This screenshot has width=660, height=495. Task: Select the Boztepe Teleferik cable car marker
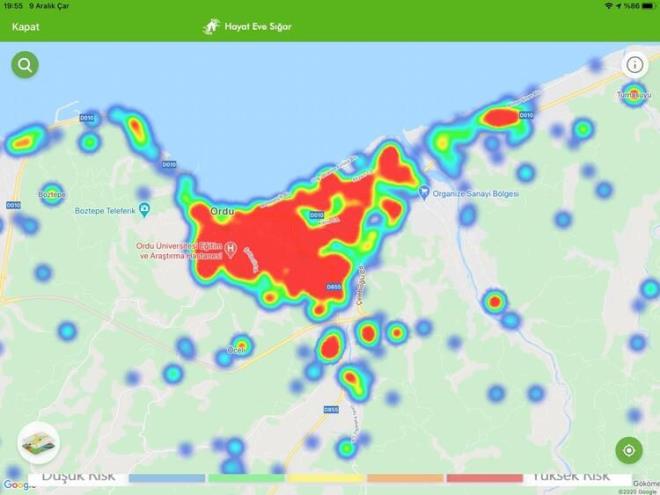coord(144,209)
